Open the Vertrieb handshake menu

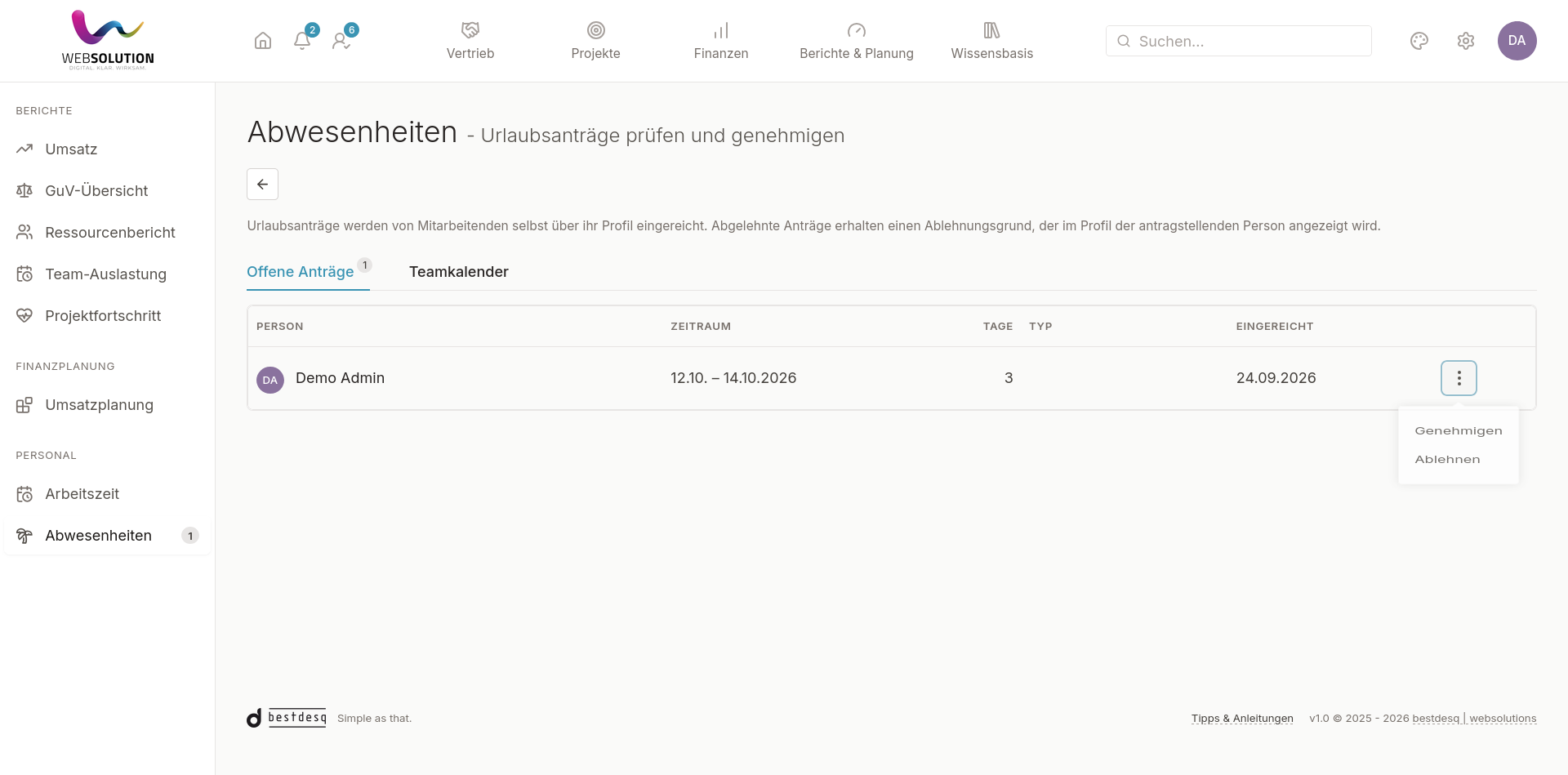pyautogui.click(x=470, y=41)
